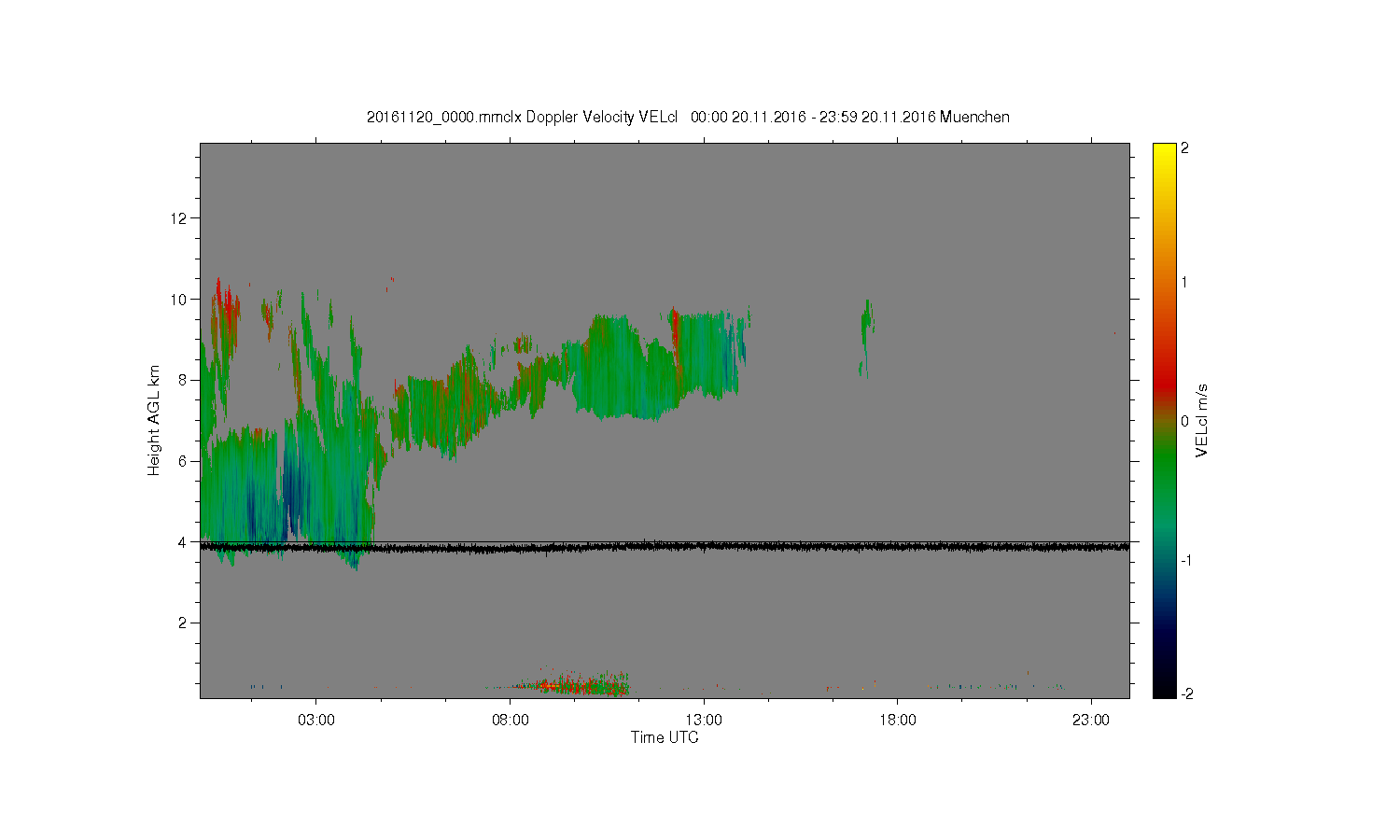Click the 'Time UTC' axis label
This screenshot has height=840, width=1400.
pos(665,737)
